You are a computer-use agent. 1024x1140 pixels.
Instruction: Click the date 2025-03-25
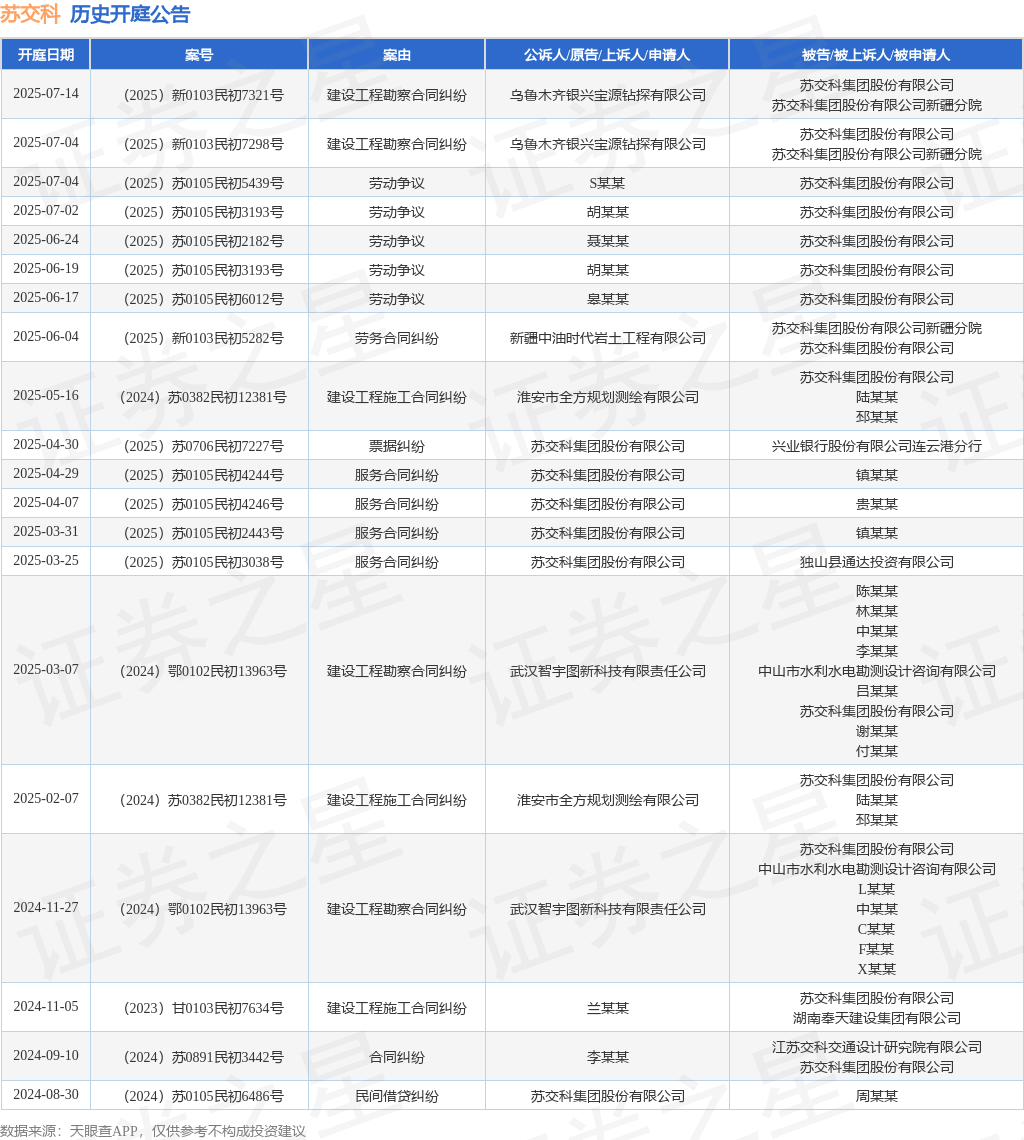[46, 561]
